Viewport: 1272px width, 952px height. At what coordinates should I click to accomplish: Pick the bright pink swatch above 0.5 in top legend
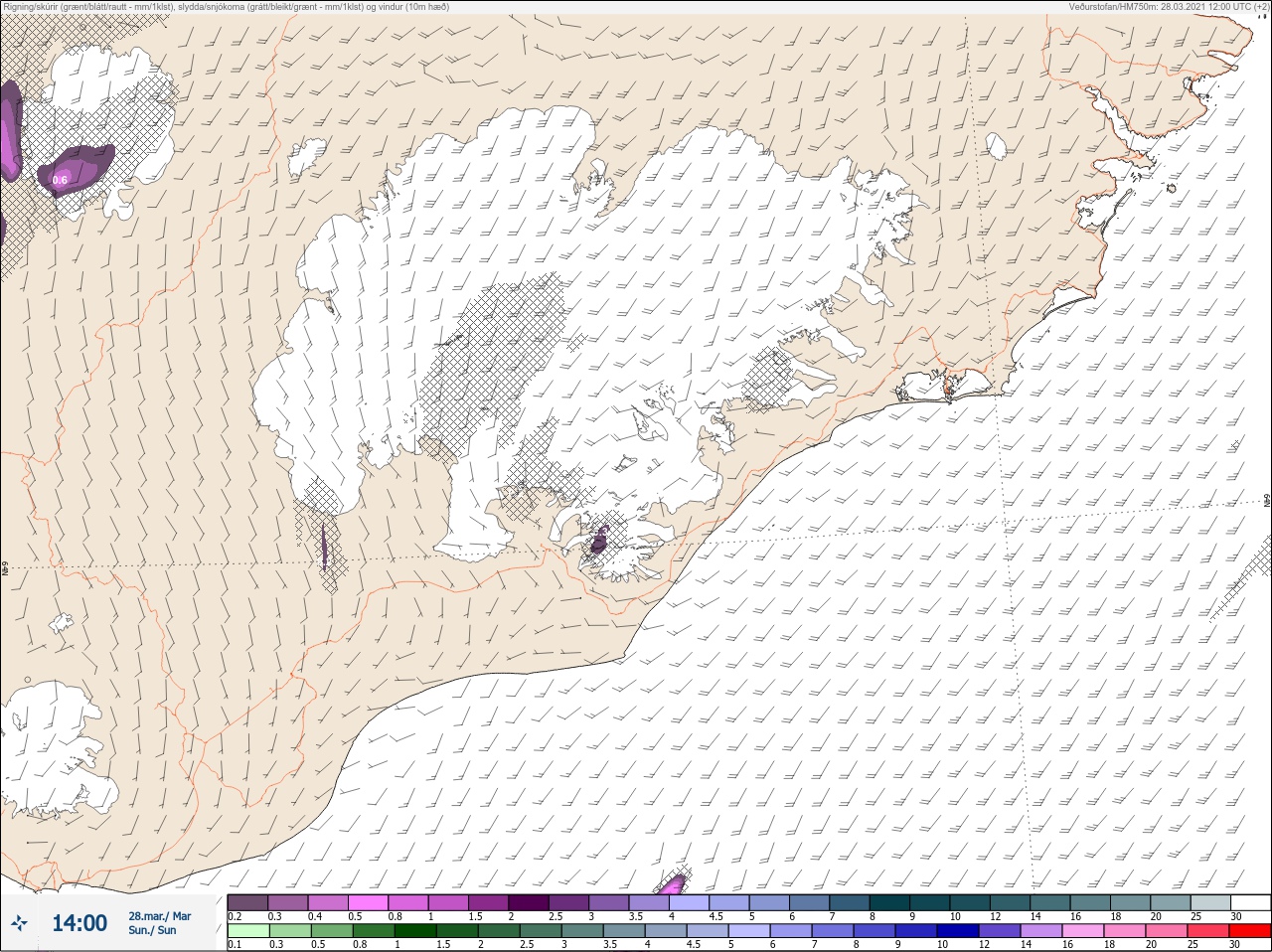click(368, 902)
